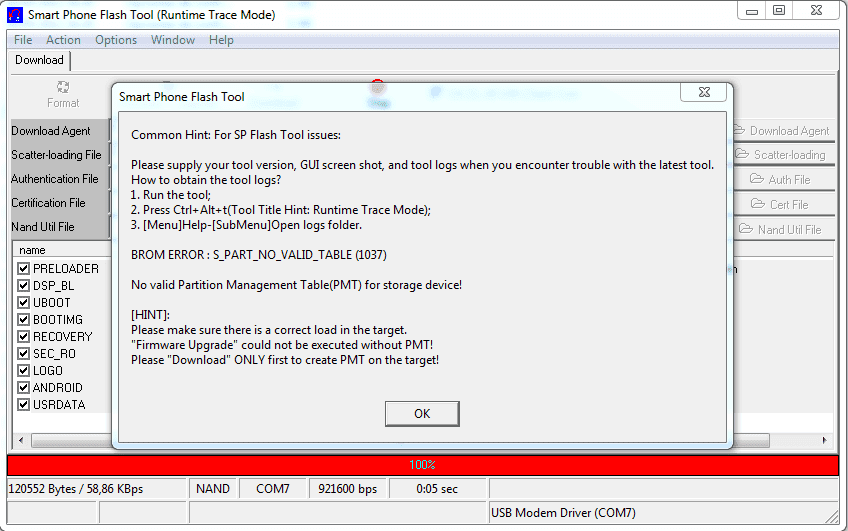Viewport: 848px width, 531px height.
Task: Close the Smart Phone Flash Tool dialog
Action: [704, 92]
